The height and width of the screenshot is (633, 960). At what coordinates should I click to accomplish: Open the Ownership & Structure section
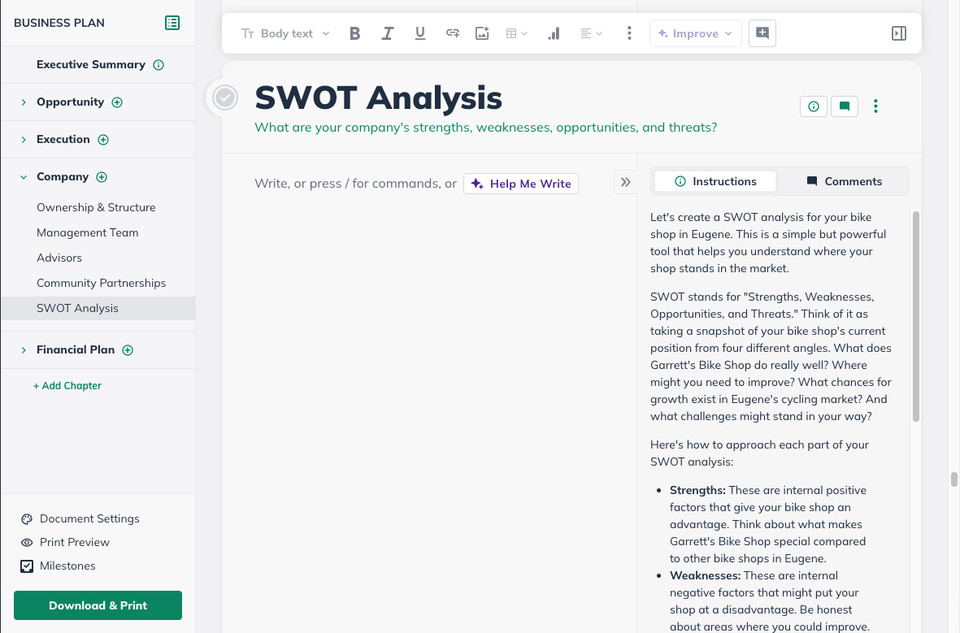point(96,208)
